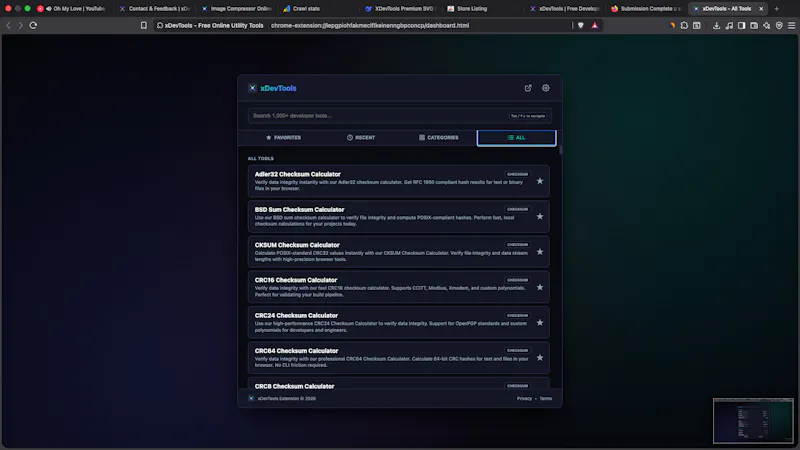Click the Checksum tag on the CRC16 card
The height and width of the screenshot is (450, 800).
(x=517, y=280)
